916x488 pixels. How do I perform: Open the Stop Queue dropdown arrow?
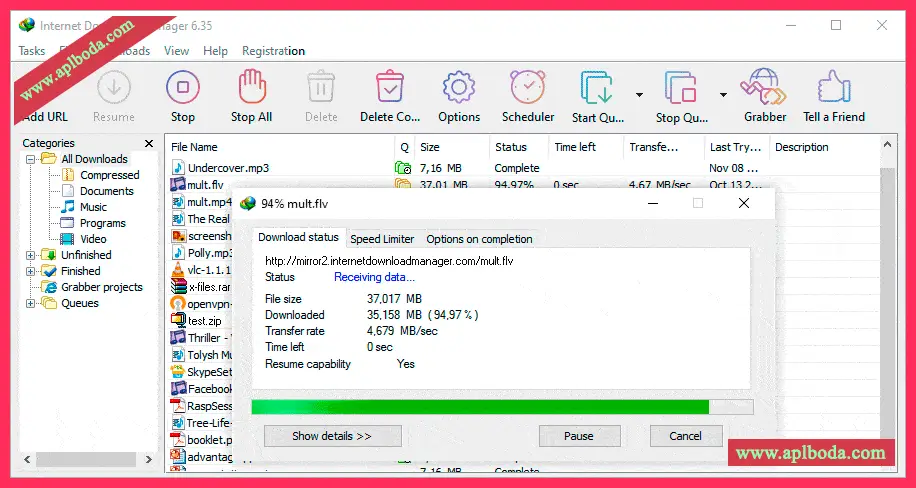(723, 96)
